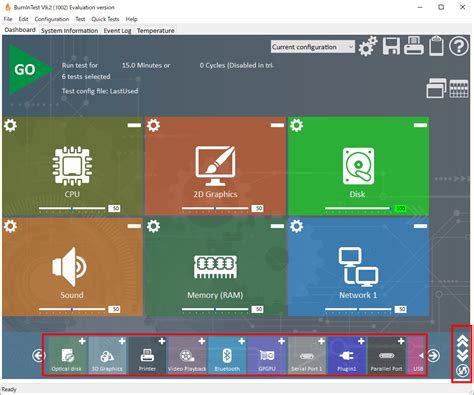Expand test tray with double up chevrons
Image resolution: width=474 pixels, height=395 pixels.
pyautogui.click(x=463, y=341)
